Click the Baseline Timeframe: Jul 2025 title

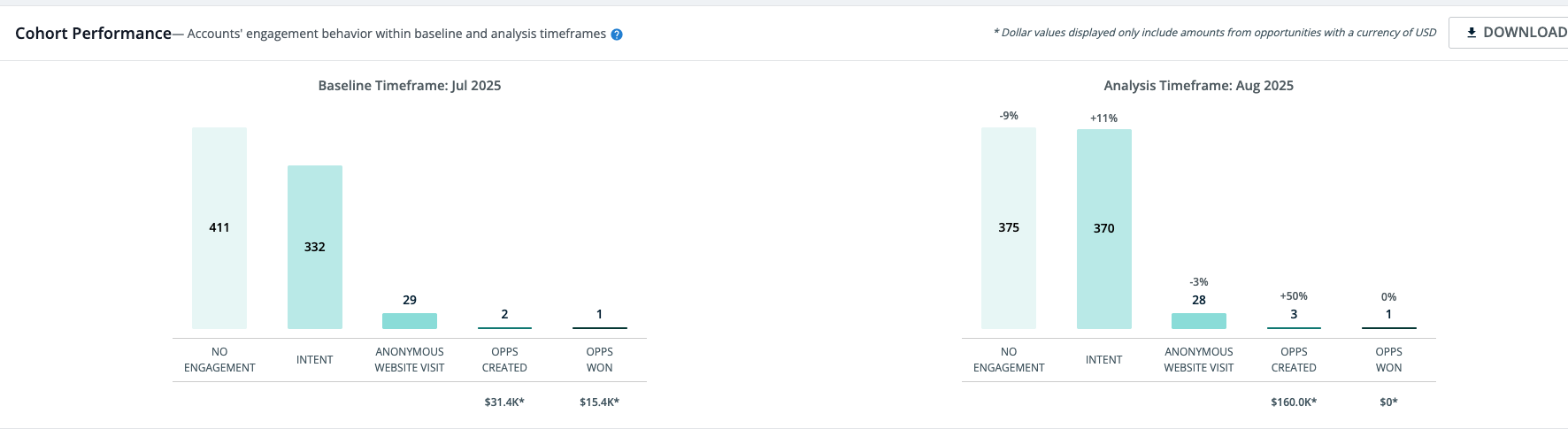(x=409, y=86)
